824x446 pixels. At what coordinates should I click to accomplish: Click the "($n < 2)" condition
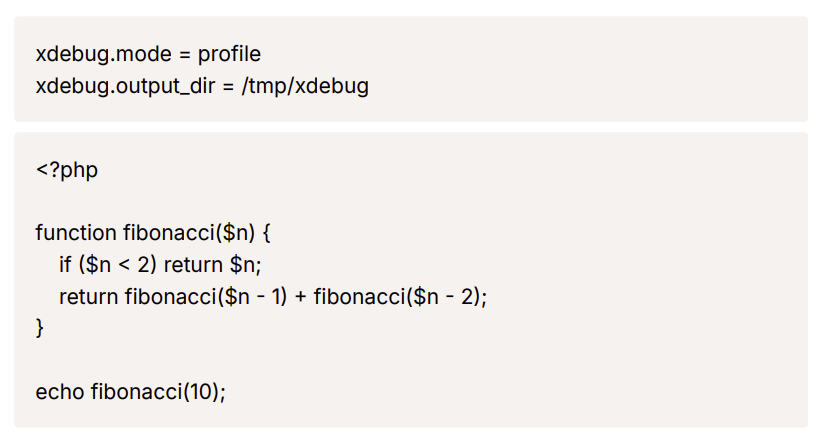118,265
